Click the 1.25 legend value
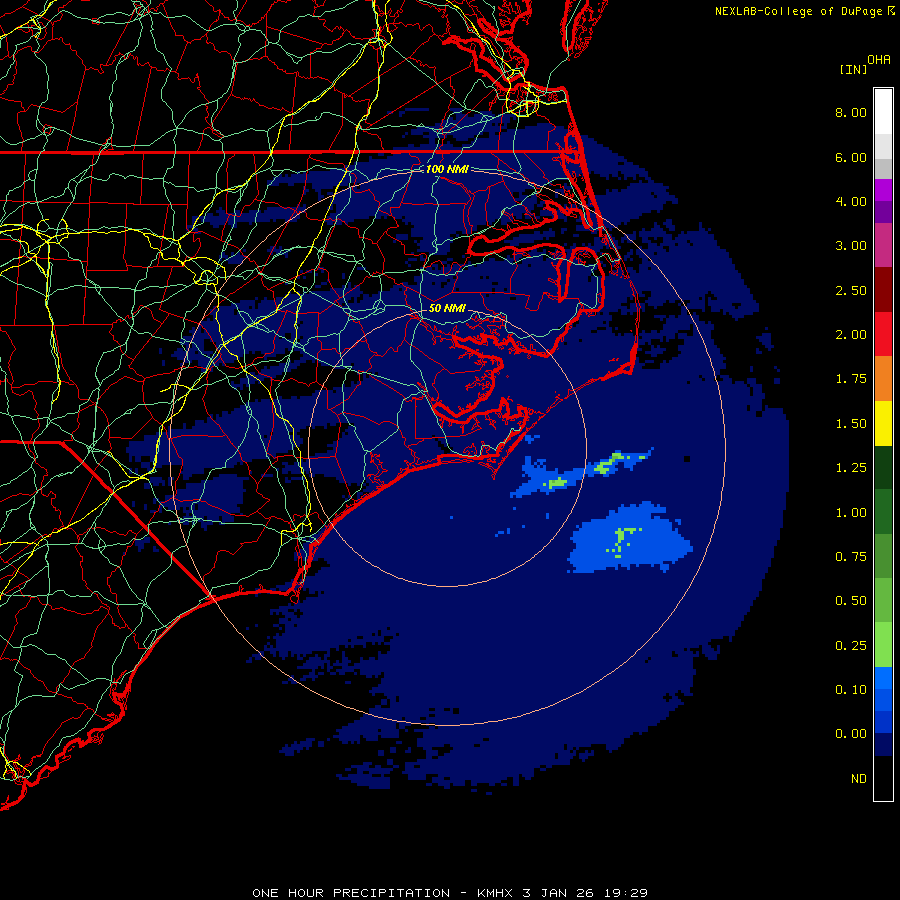 (851, 468)
